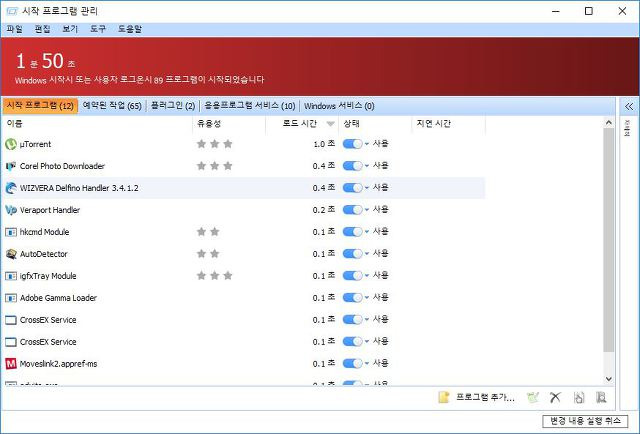
Task: Click the igfxTray Module star rating
Action: click(x=215, y=276)
